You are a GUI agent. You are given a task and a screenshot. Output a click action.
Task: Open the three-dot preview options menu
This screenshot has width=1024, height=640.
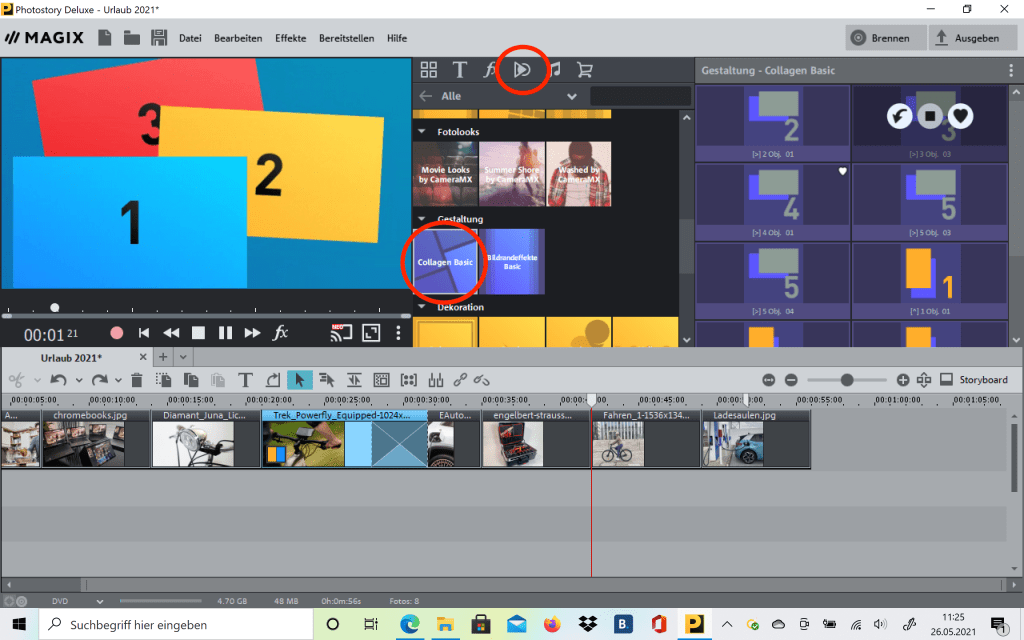tap(398, 333)
